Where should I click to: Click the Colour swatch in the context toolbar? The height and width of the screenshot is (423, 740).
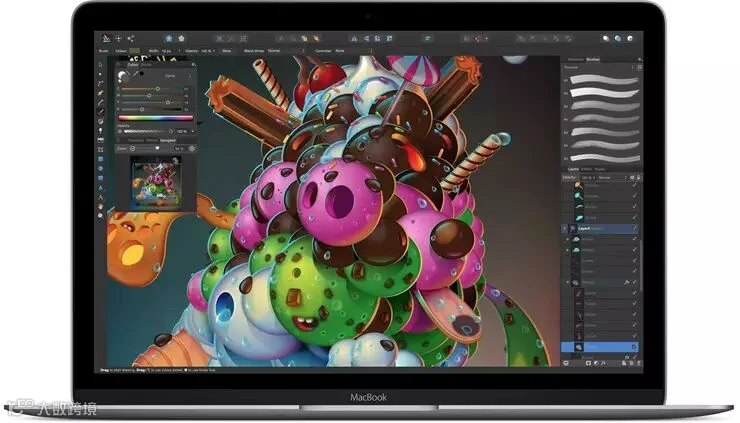pos(135,51)
